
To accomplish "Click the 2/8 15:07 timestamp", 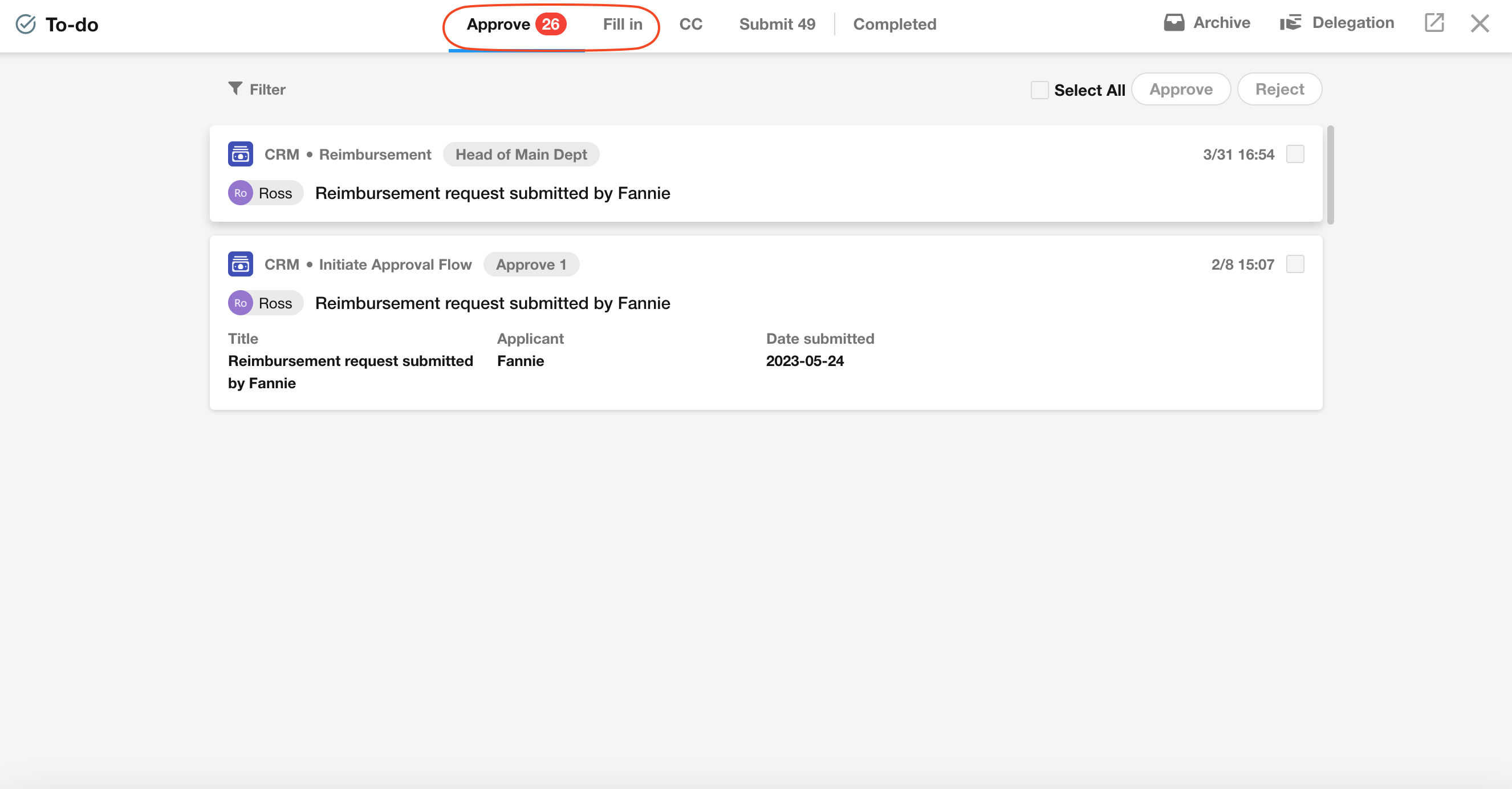I will (1242, 264).
